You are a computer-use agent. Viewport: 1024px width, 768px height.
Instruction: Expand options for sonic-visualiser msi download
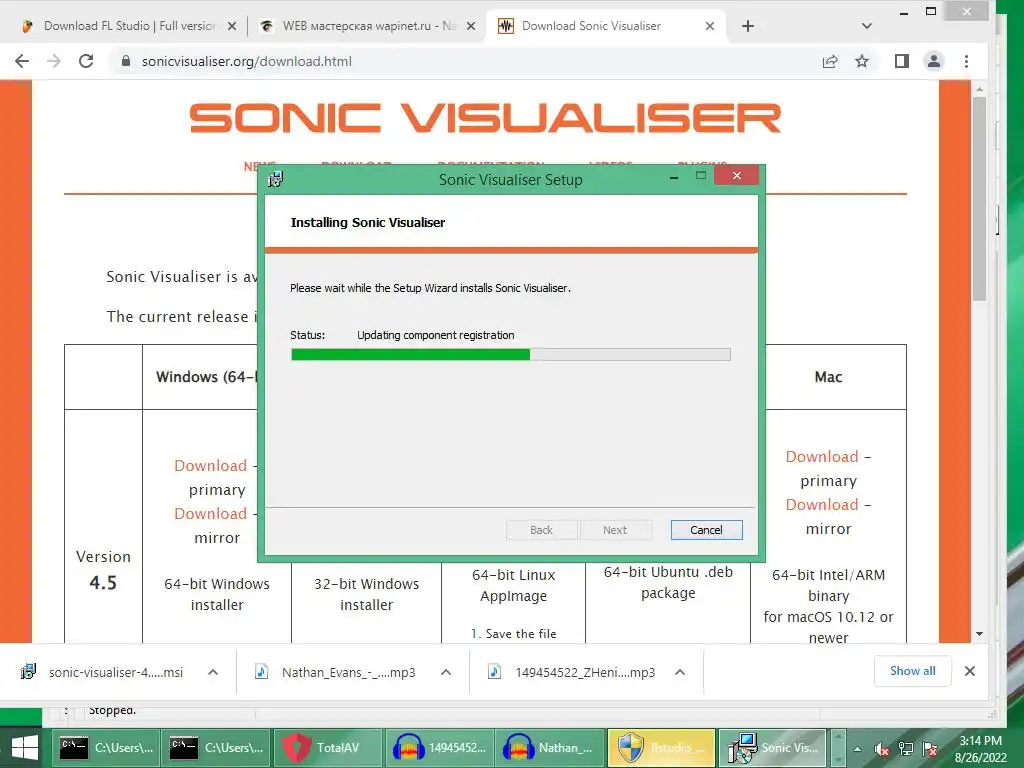pos(213,672)
